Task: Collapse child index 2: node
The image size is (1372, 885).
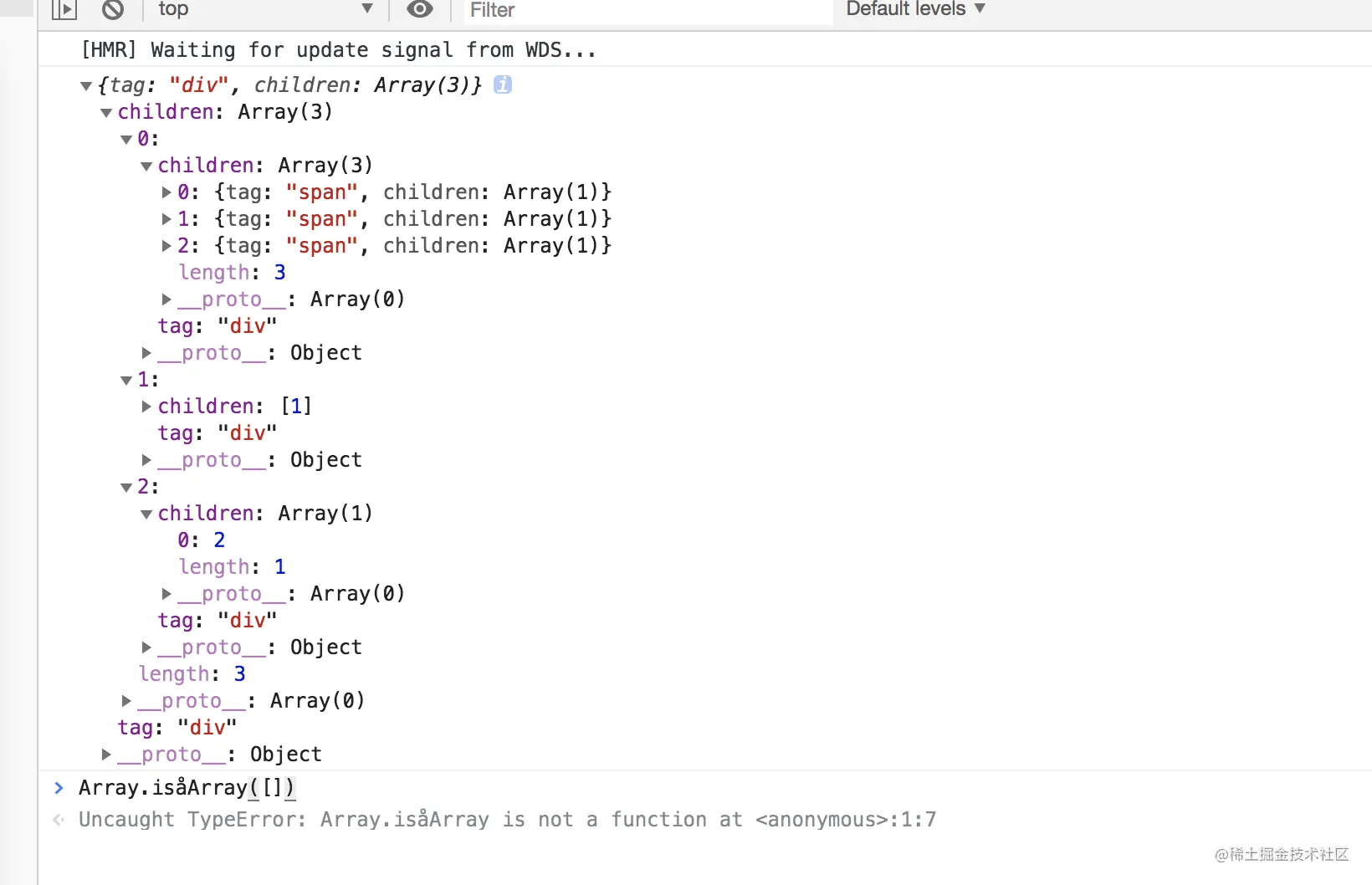Action: pyautogui.click(x=126, y=487)
